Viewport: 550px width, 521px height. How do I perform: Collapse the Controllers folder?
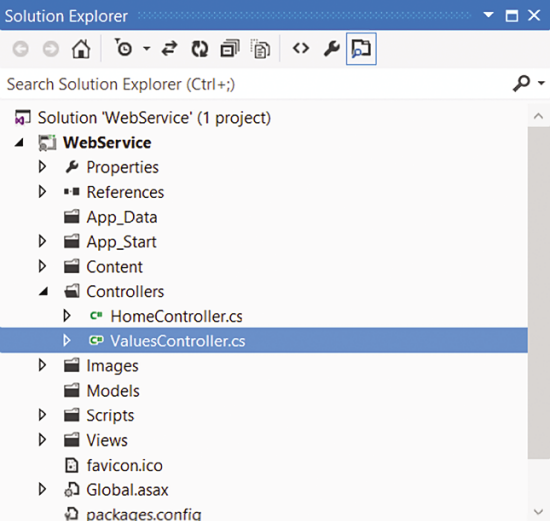point(43,291)
